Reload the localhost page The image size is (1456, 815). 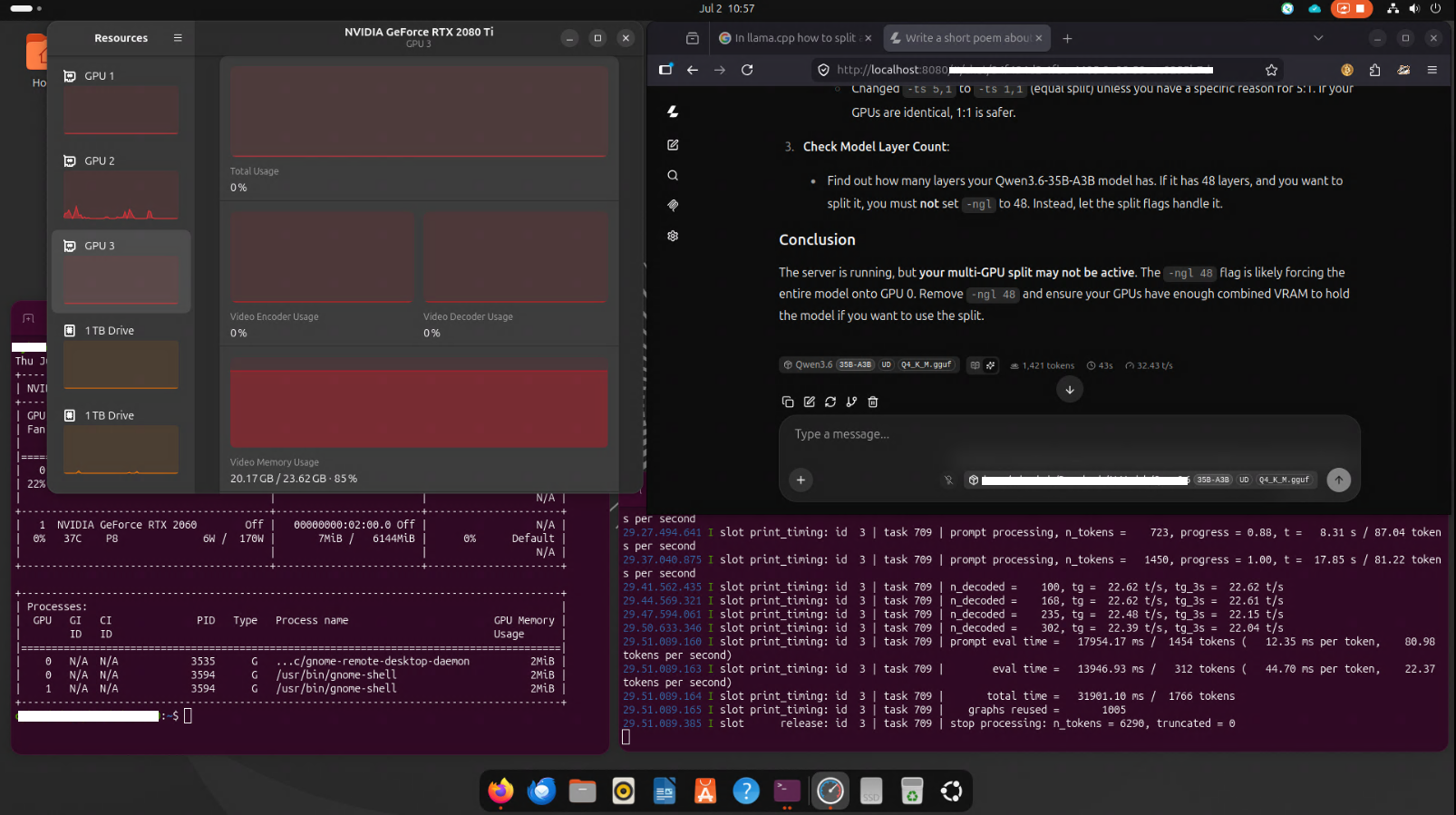(747, 70)
